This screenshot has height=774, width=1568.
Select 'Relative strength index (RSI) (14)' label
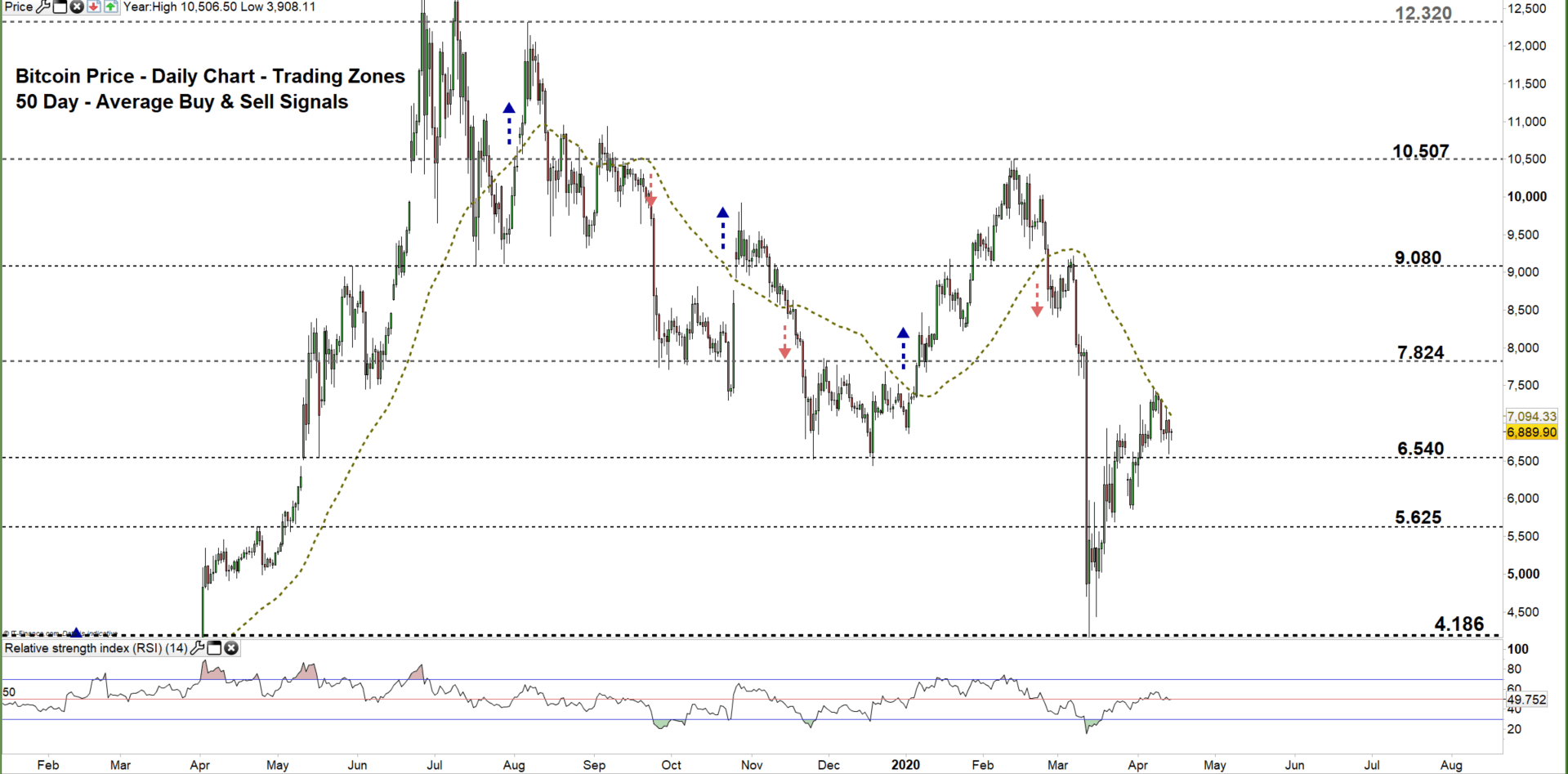point(96,648)
